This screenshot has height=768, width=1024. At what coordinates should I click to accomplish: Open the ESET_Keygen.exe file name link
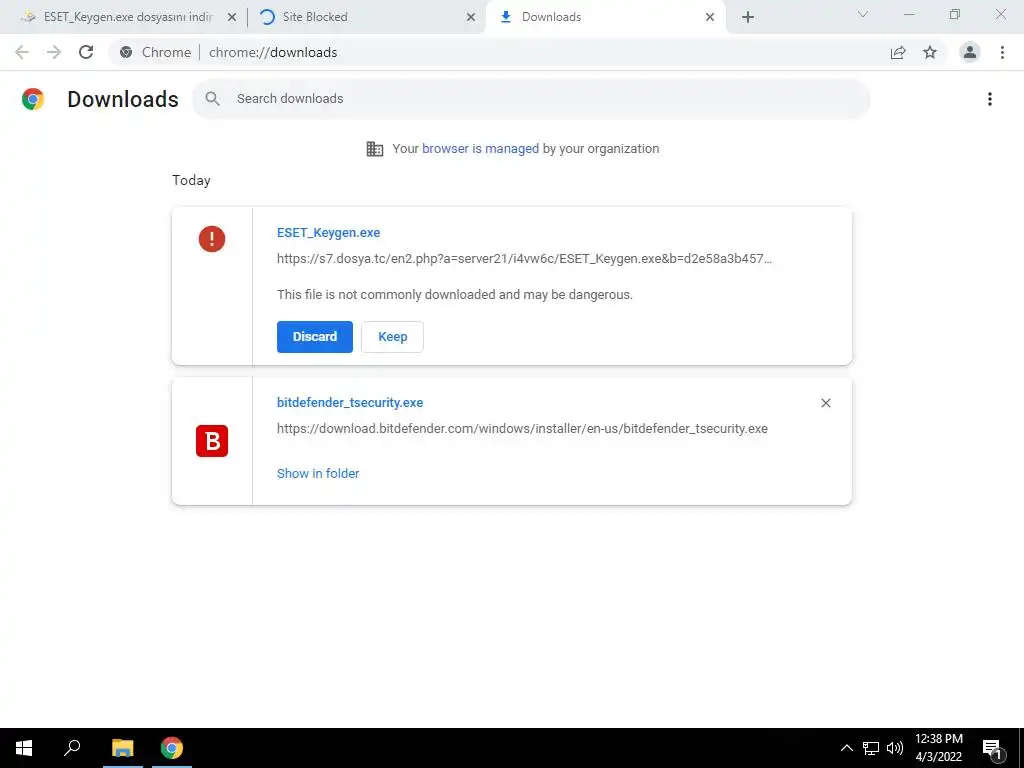328,232
